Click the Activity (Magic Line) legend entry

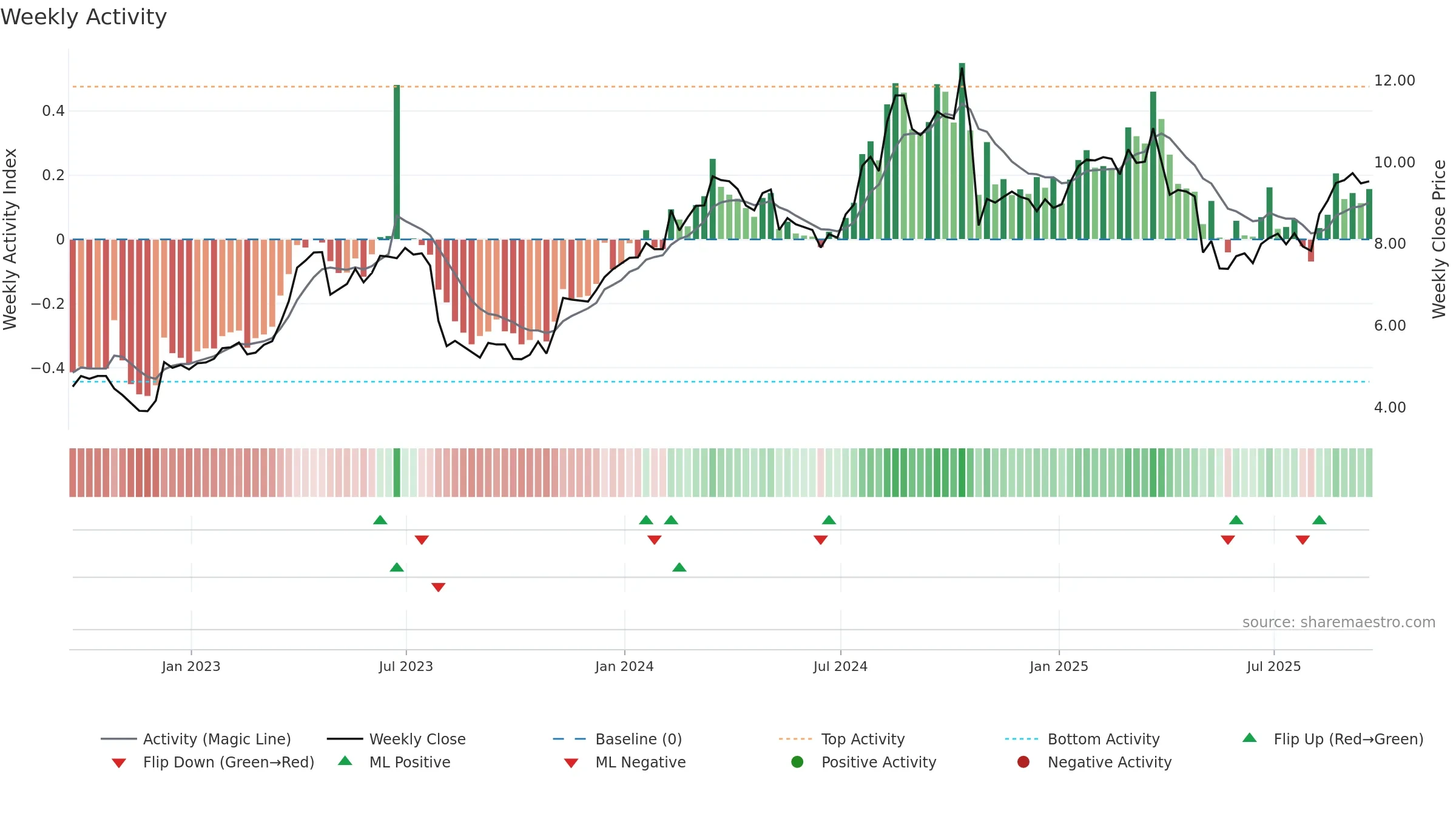click(x=196, y=739)
